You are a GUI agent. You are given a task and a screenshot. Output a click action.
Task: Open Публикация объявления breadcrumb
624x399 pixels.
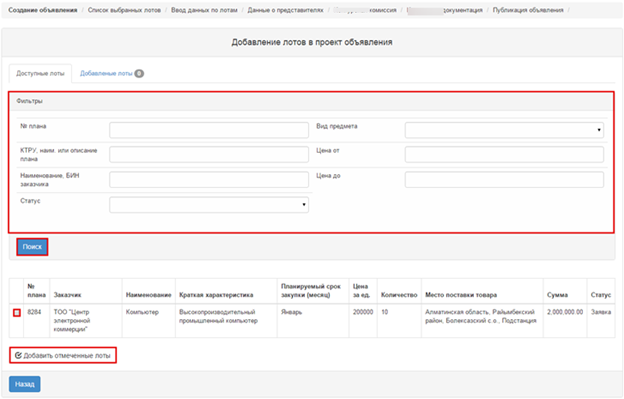pos(528,10)
